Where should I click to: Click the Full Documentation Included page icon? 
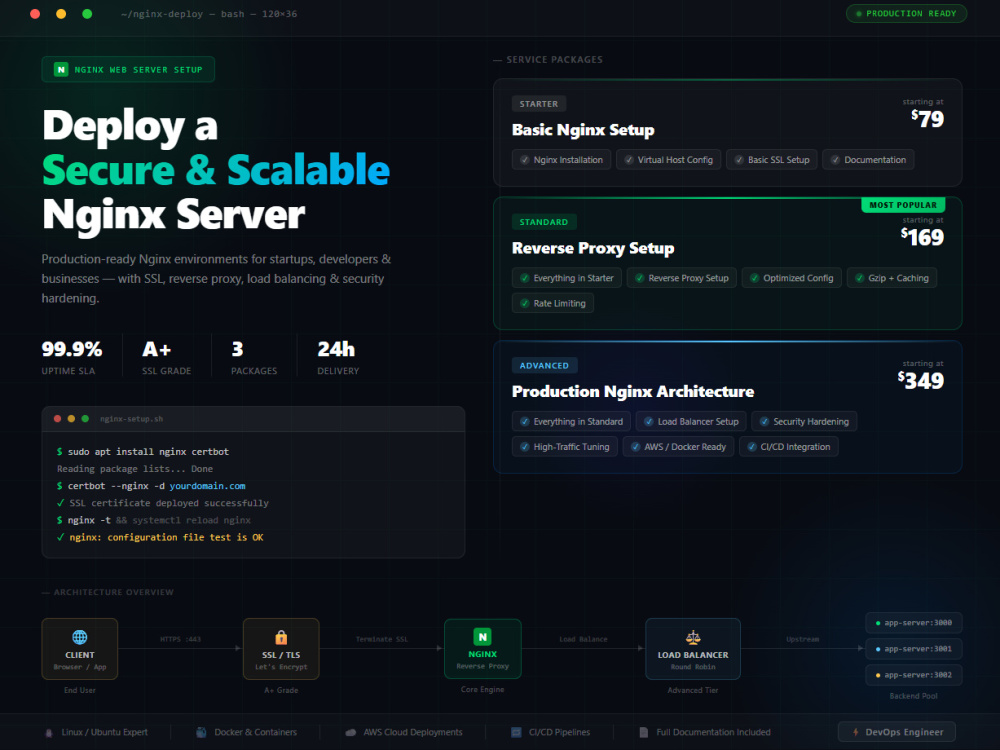(x=643, y=732)
